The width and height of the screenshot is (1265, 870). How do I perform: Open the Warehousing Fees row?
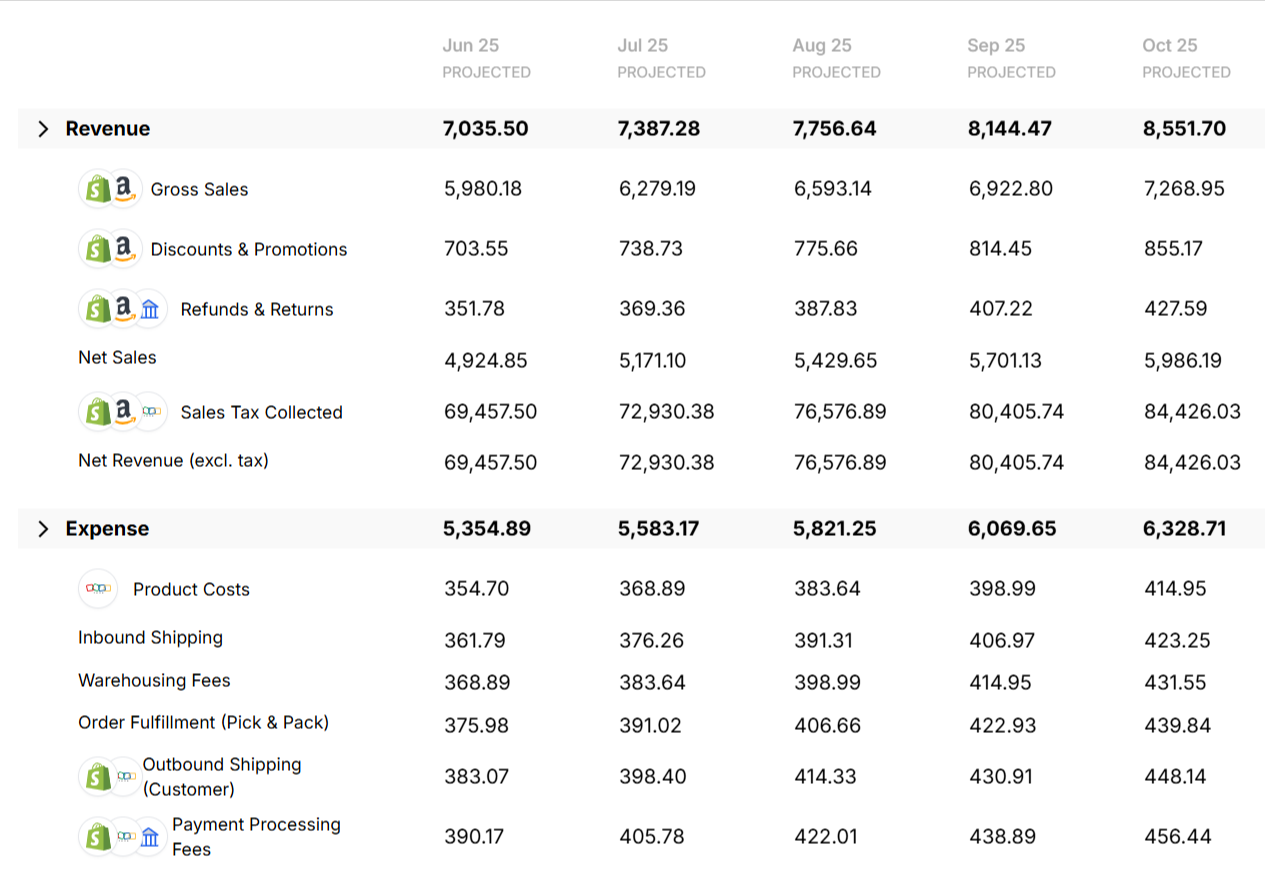pos(154,681)
